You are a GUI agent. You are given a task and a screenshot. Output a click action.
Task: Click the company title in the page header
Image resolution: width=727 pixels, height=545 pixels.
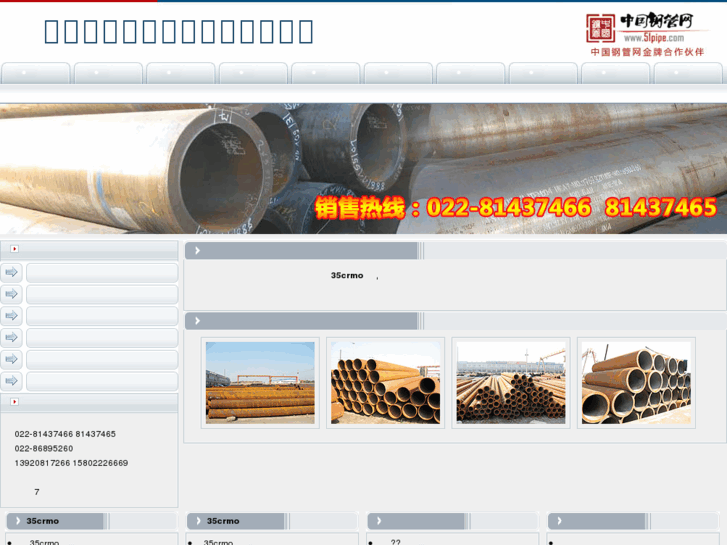179,32
